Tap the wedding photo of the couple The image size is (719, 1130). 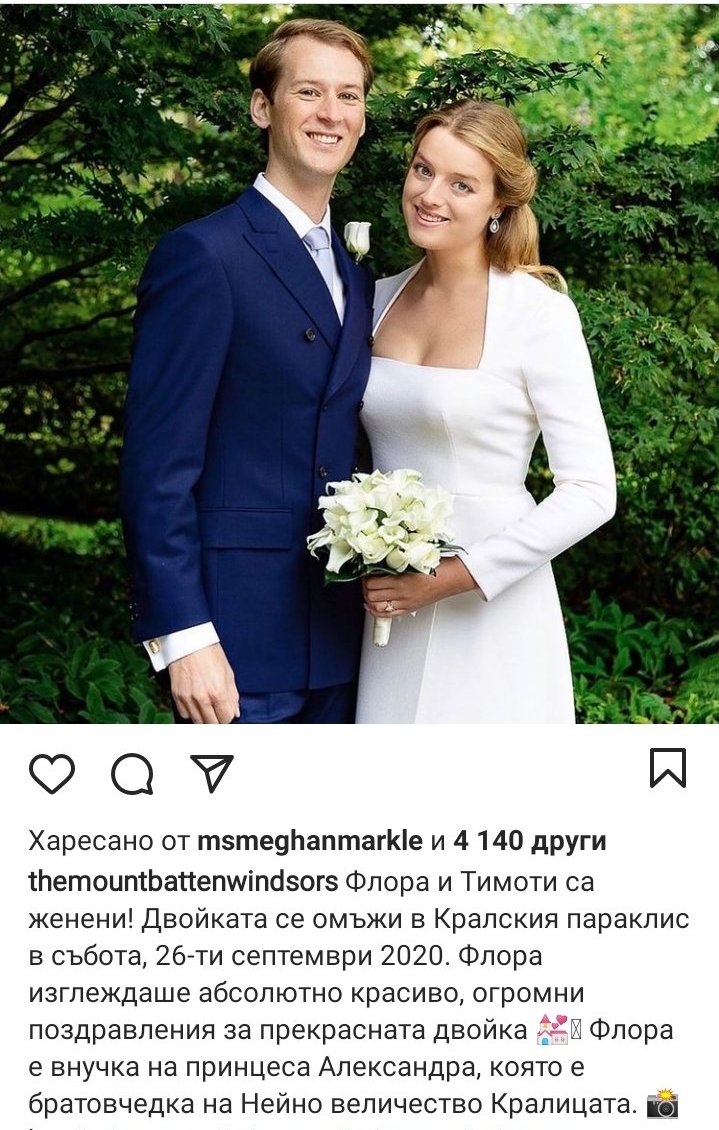pos(360,361)
